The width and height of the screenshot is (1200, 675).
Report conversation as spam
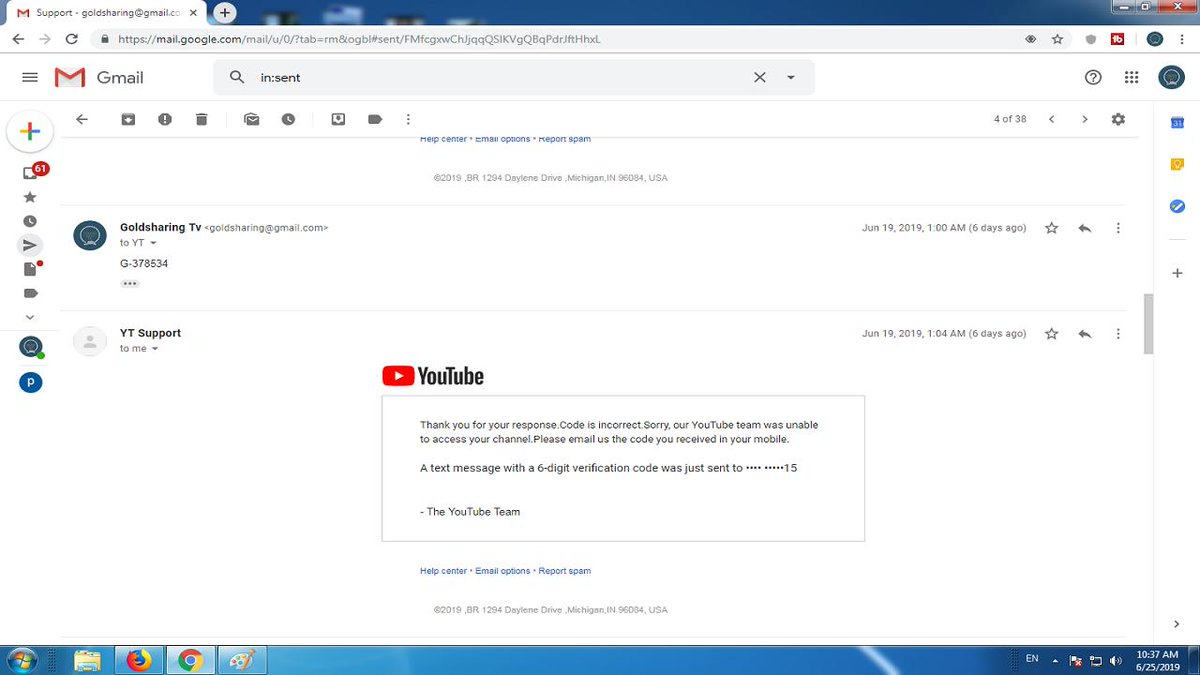point(165,119)
